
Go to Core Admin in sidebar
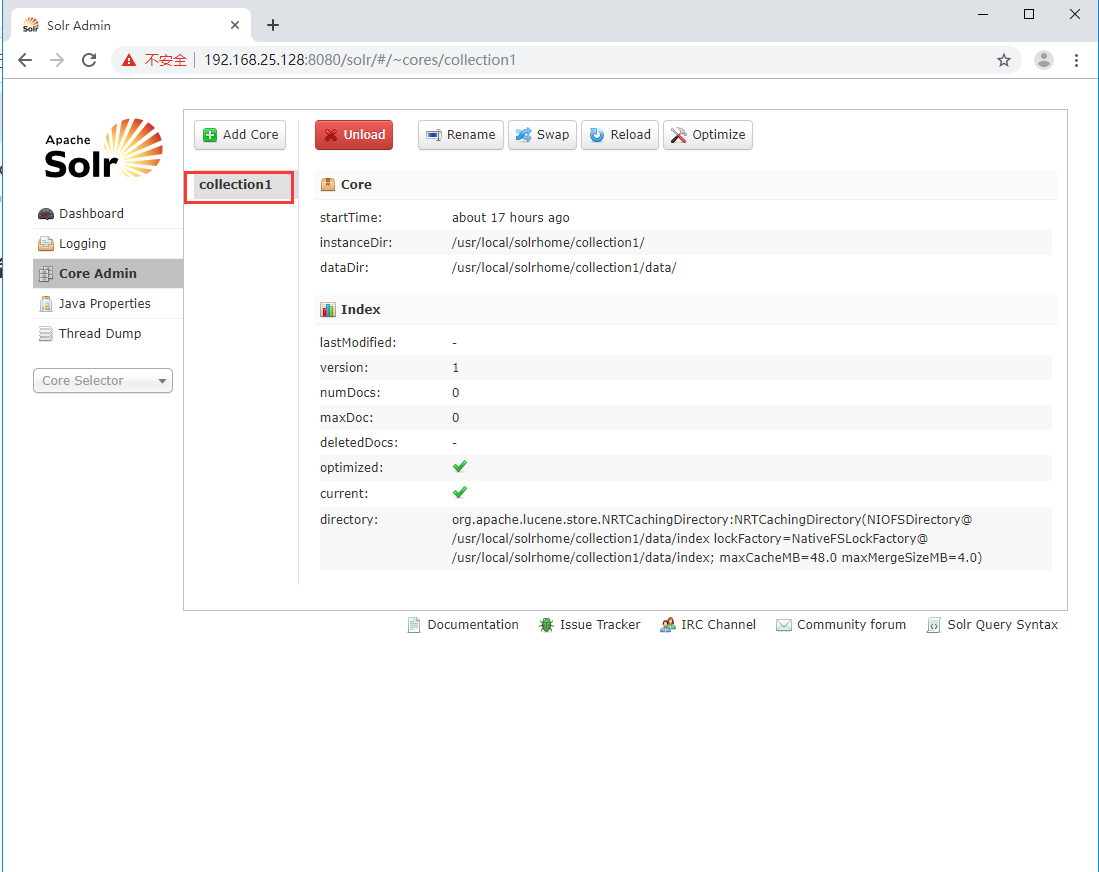tap(108, 273)
